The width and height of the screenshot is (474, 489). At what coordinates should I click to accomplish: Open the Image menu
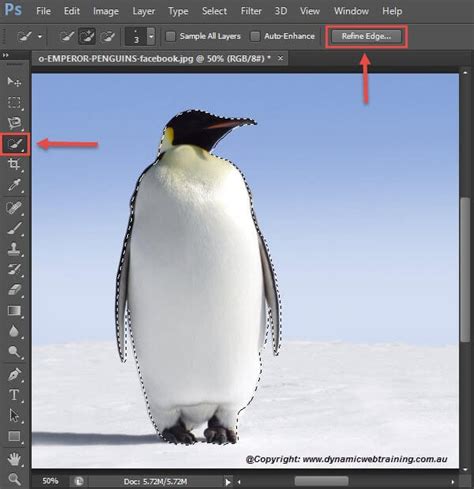click(106, 11)
